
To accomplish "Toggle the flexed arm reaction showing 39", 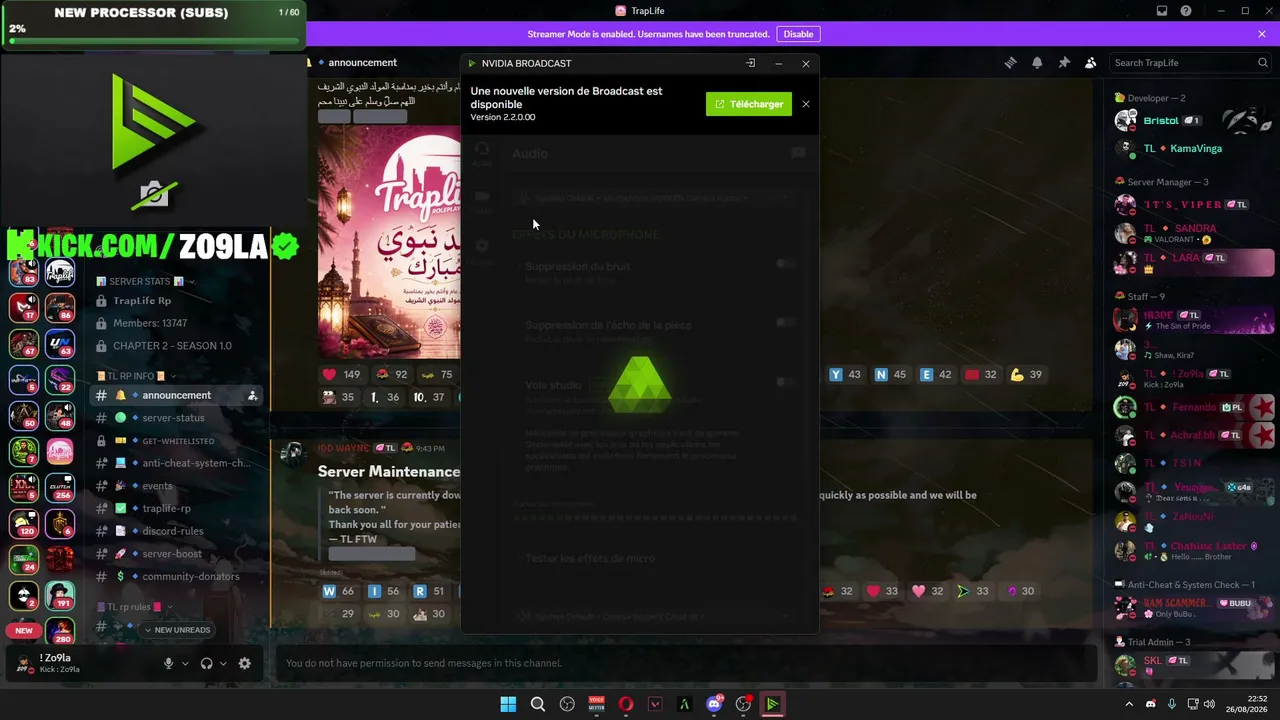I will (1026, 374).
